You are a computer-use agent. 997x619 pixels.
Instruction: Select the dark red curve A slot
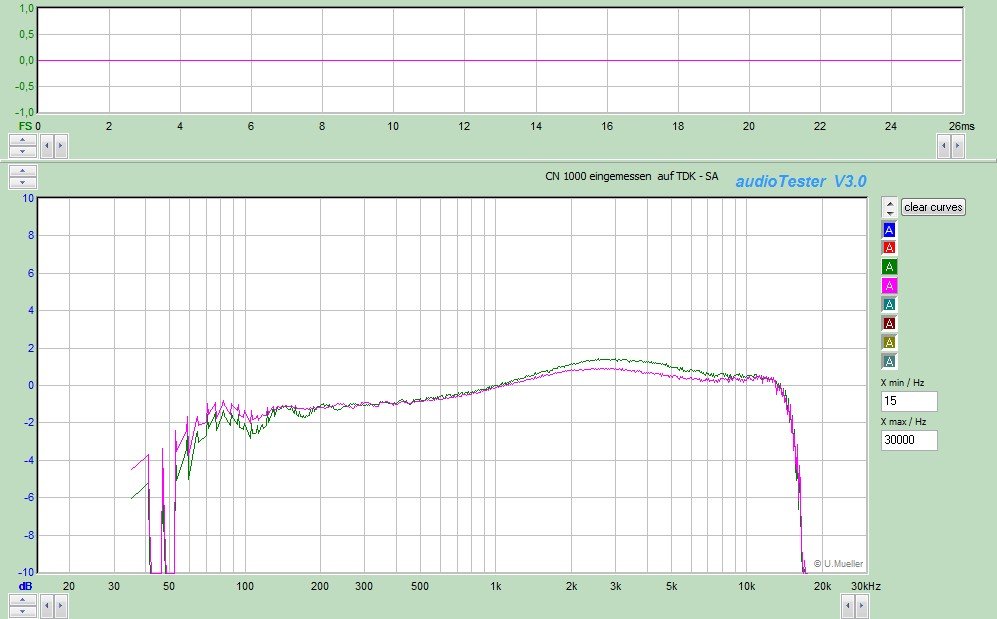(890, 323)
